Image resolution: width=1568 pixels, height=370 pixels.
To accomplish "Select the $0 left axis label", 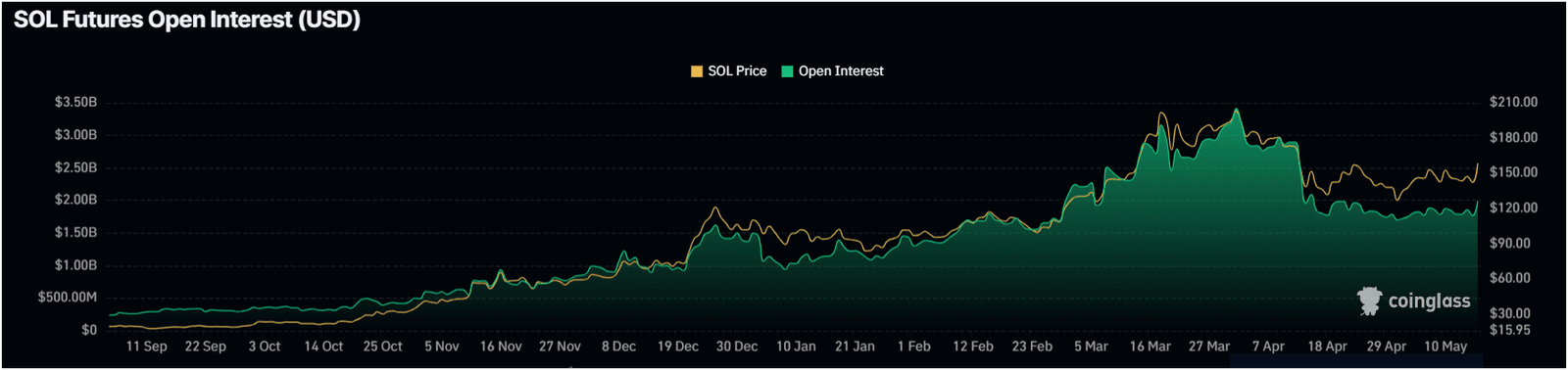I will pyautogui.click(x=89, y=330).
